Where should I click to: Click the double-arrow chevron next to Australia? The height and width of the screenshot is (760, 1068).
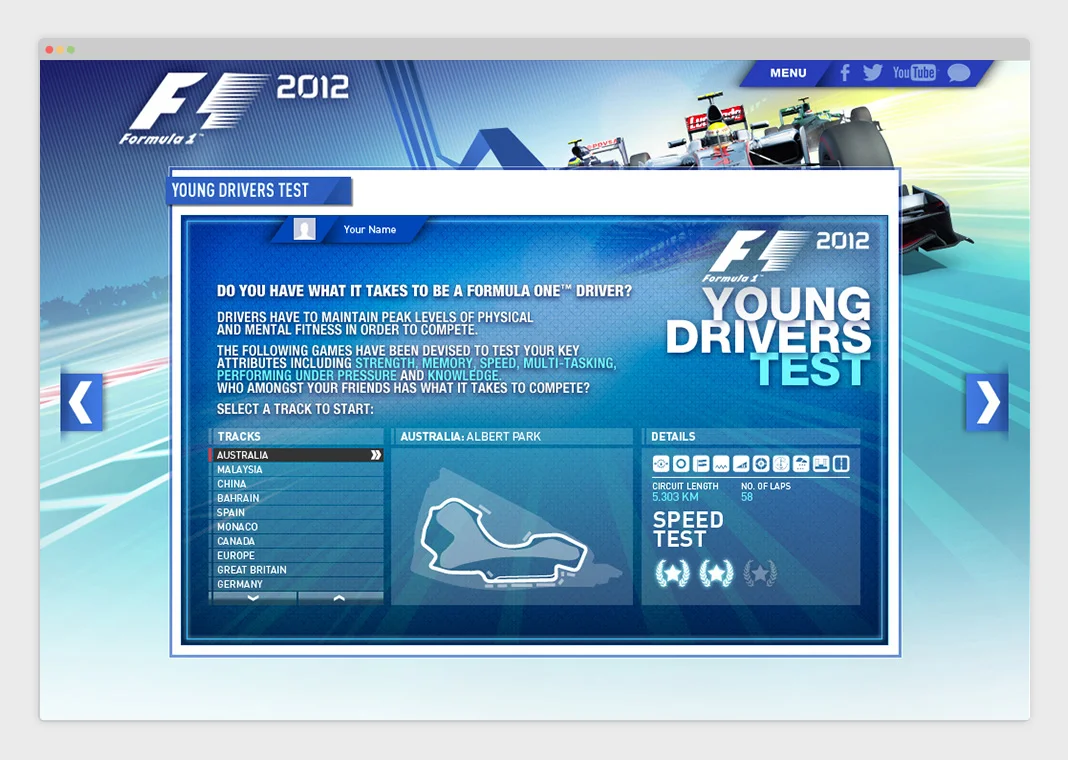(x=375, y=454)
